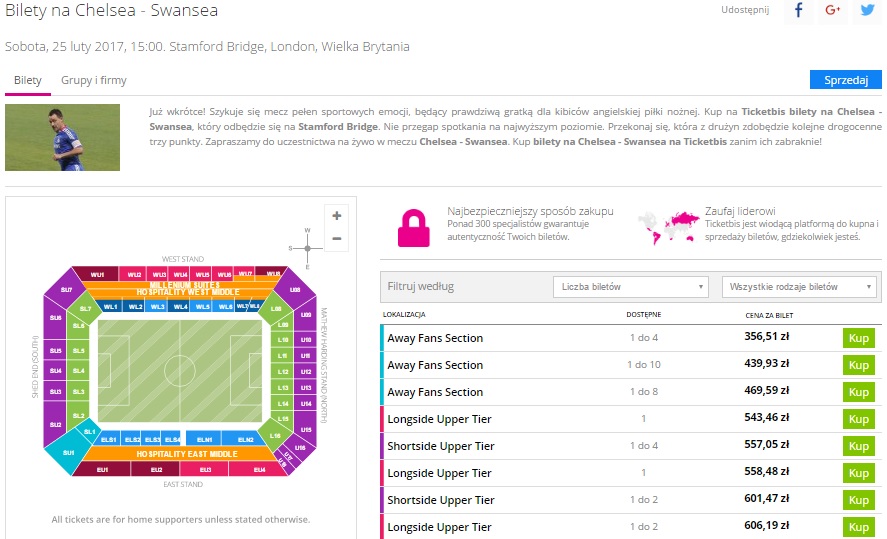887x539 pixels.
Task: Zoom out of the stadium map
Action: coord(337,238)
